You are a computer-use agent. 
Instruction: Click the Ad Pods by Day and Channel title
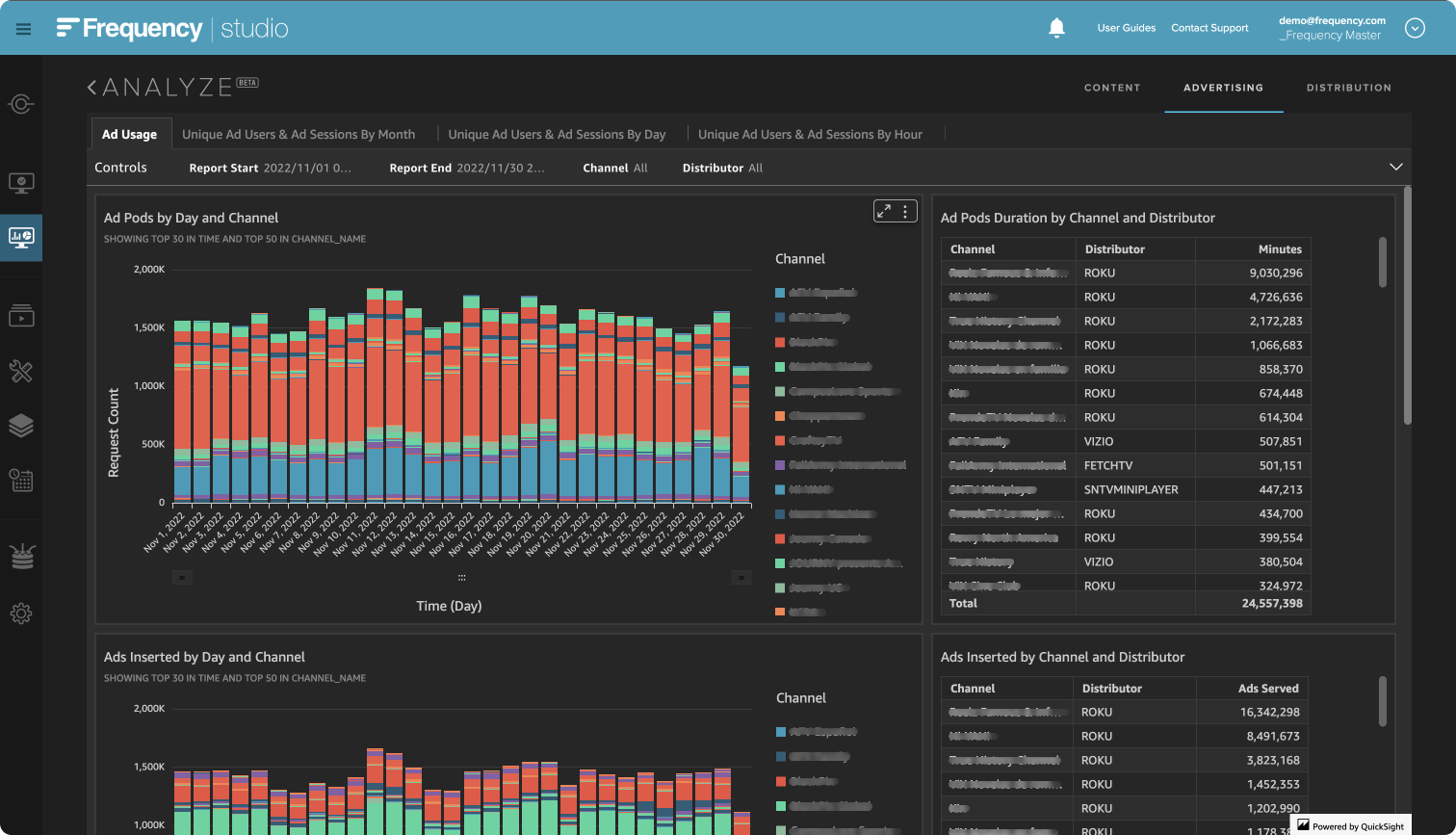(x=191, y=218)
